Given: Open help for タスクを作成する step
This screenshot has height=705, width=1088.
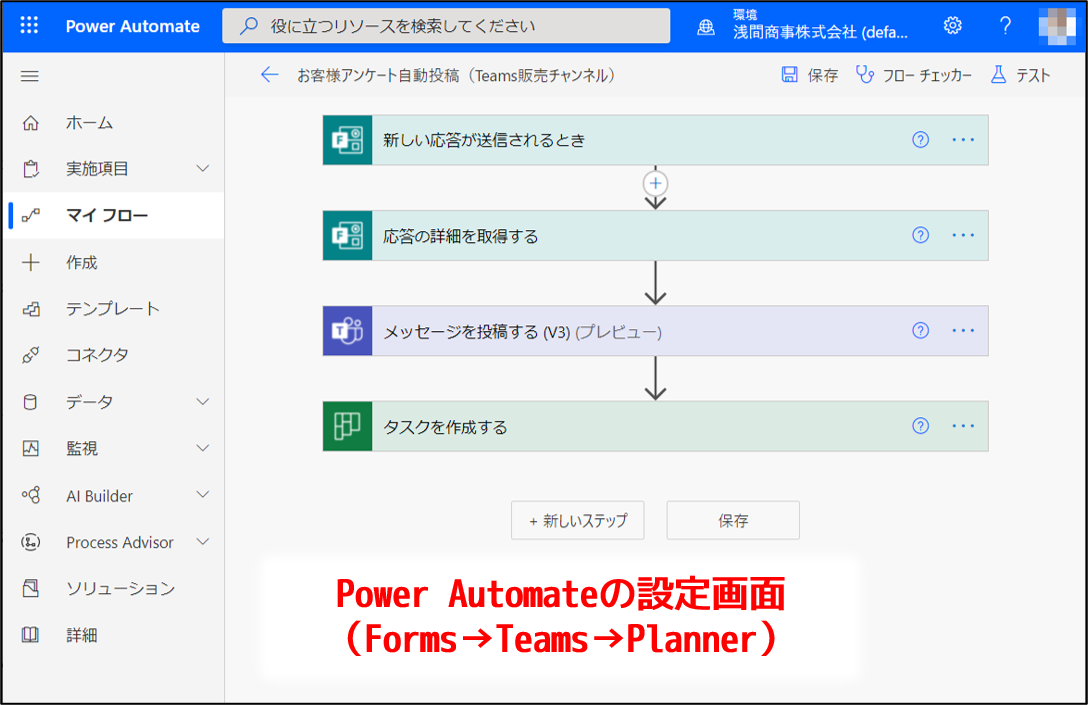Looking at the screenshot, I should (920, 426).
